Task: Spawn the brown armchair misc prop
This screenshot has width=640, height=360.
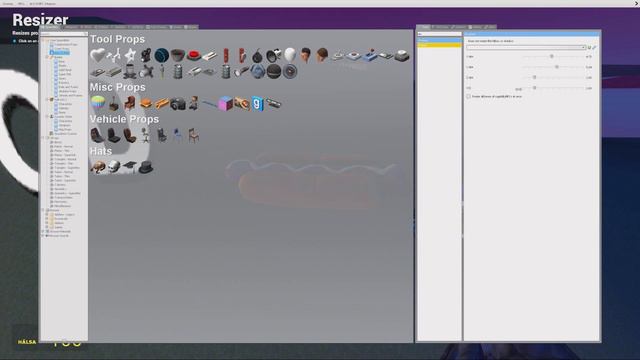Action: (x=130, y=103)
